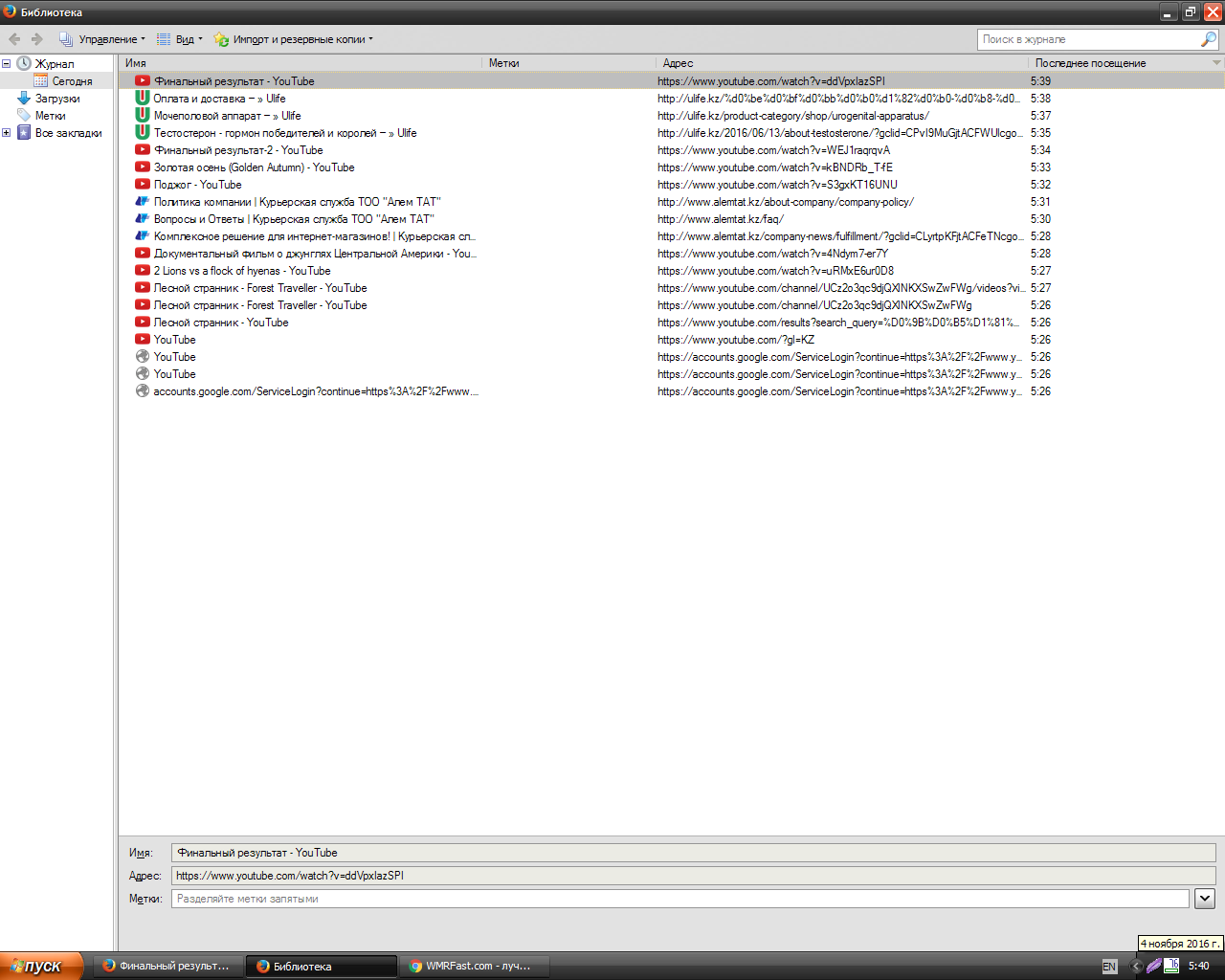Click YouTube icon of Золотая осень row

tap(143, 167)
